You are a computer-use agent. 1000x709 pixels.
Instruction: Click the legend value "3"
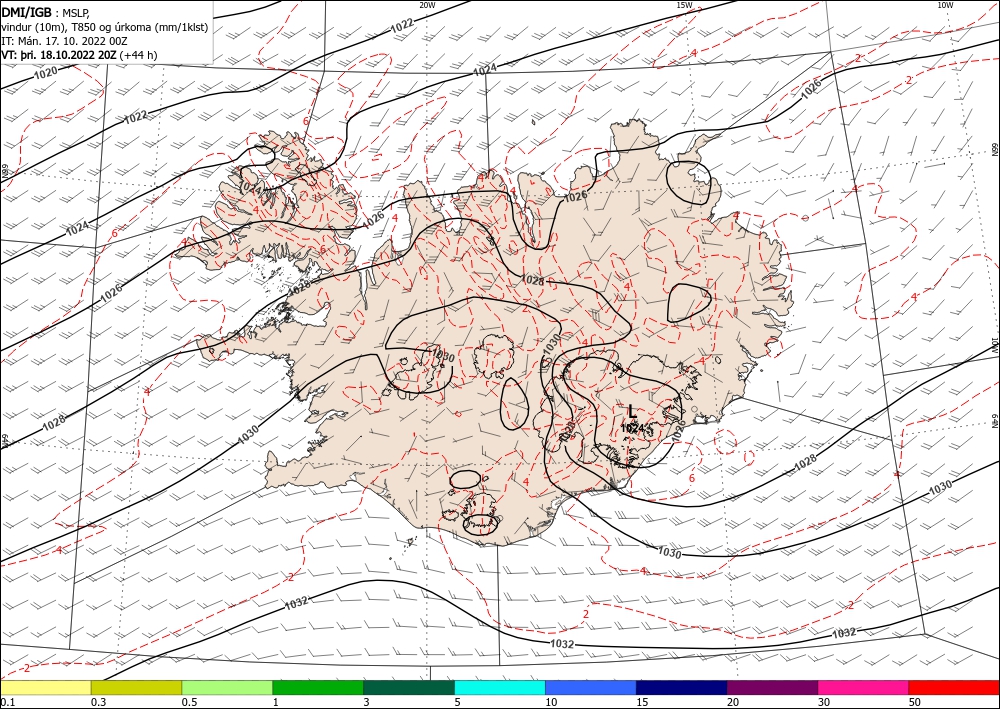point(366,702)
